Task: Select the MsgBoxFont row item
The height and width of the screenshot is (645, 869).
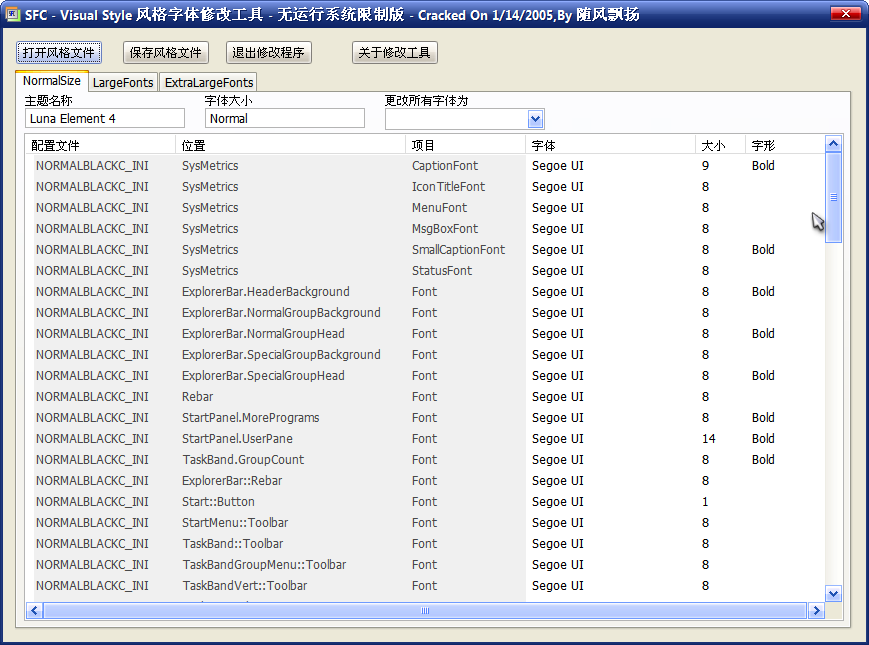Action: (444, 229)
